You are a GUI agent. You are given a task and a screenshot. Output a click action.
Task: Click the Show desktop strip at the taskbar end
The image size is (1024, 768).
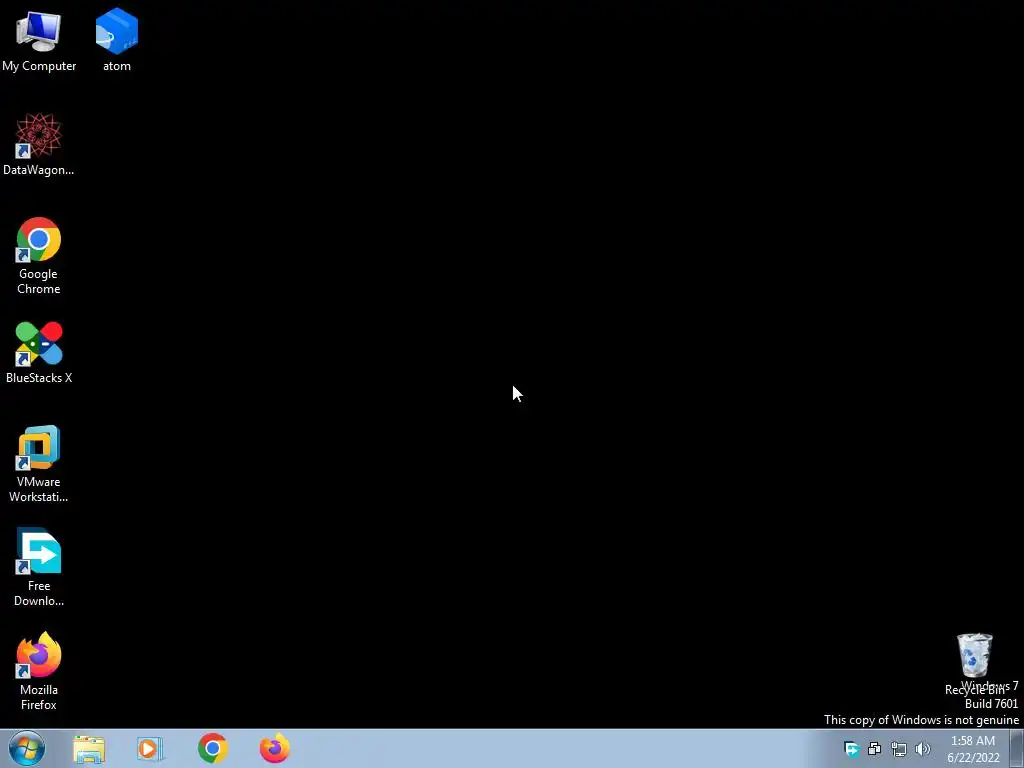(x=1017, y=749)
